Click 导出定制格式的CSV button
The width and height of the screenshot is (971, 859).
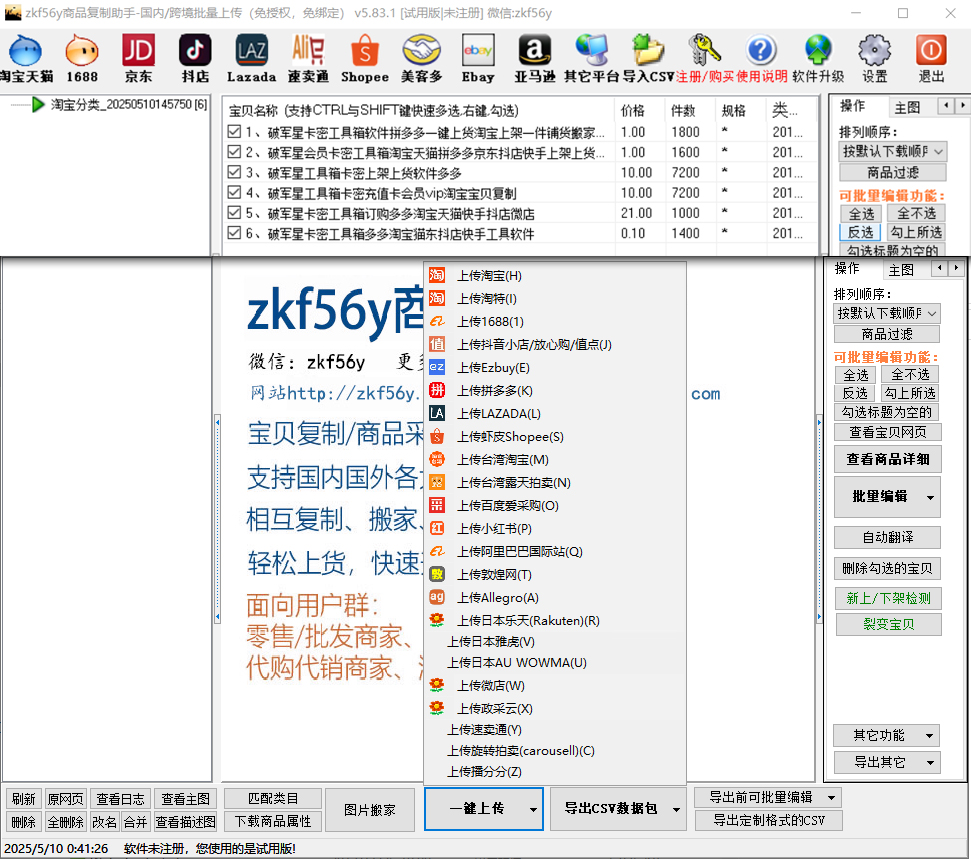[768, 821]
